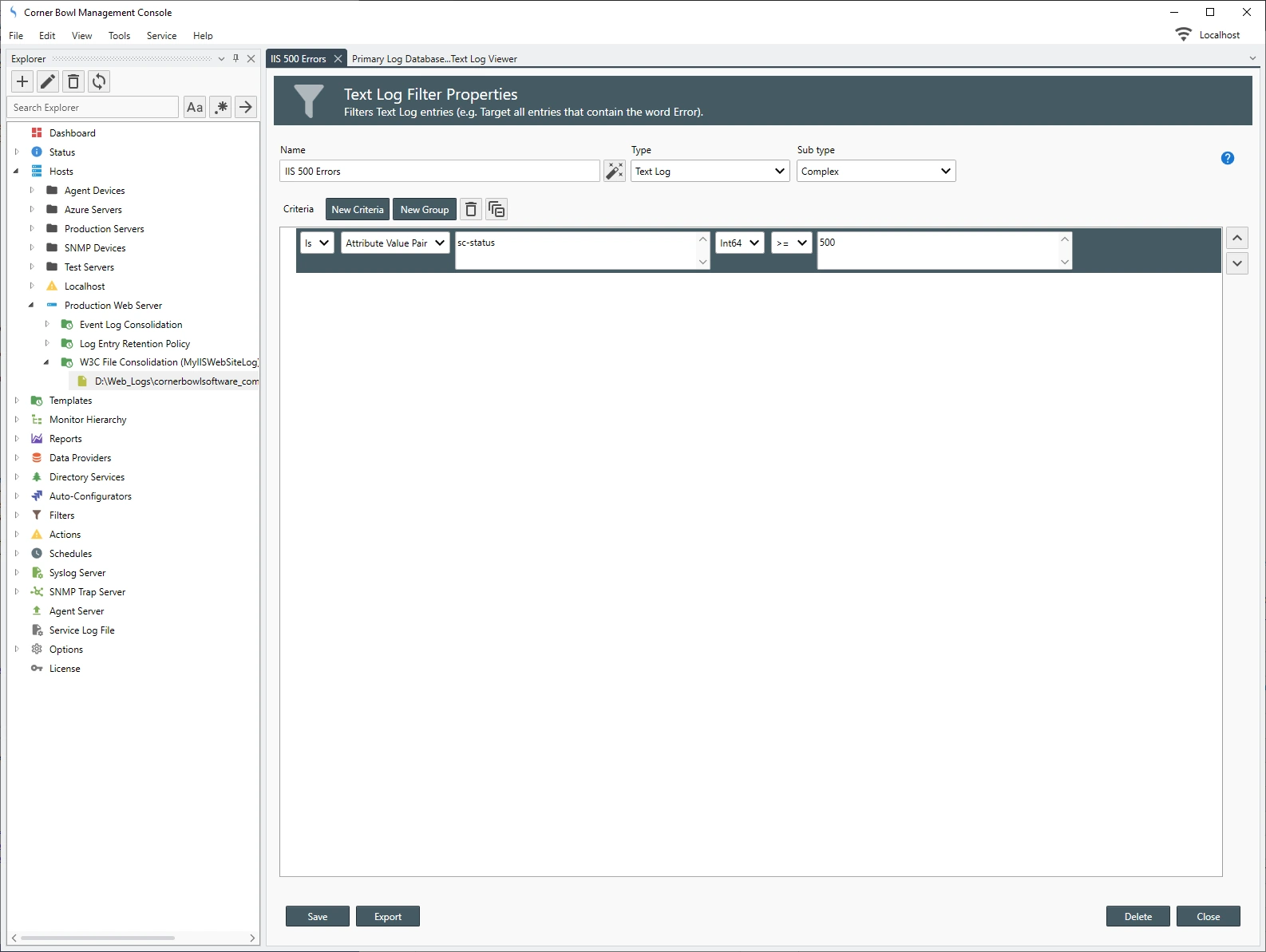
Task: Click the New Criteria button
Action: pyautogui.click(x=357, y=210)
